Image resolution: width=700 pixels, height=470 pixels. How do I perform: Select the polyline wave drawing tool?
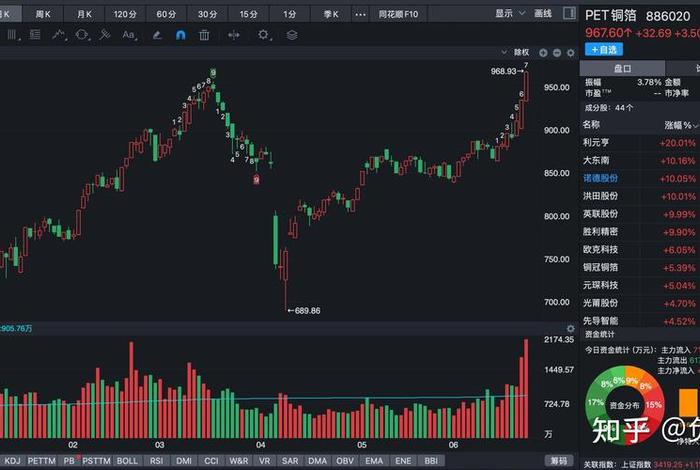point(58,35)
